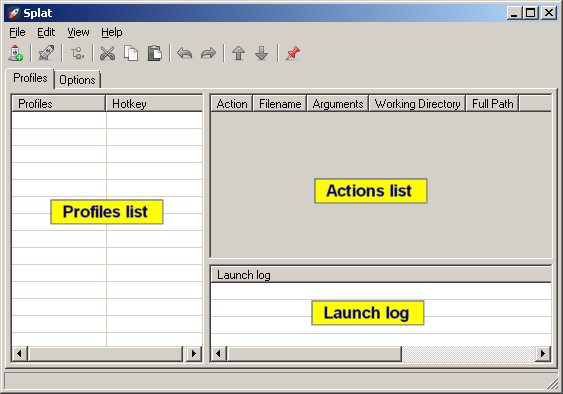Click right arrow of profiles list scrollbar
The height and width of the screenshot is (394, 563).
pos(194,354)
